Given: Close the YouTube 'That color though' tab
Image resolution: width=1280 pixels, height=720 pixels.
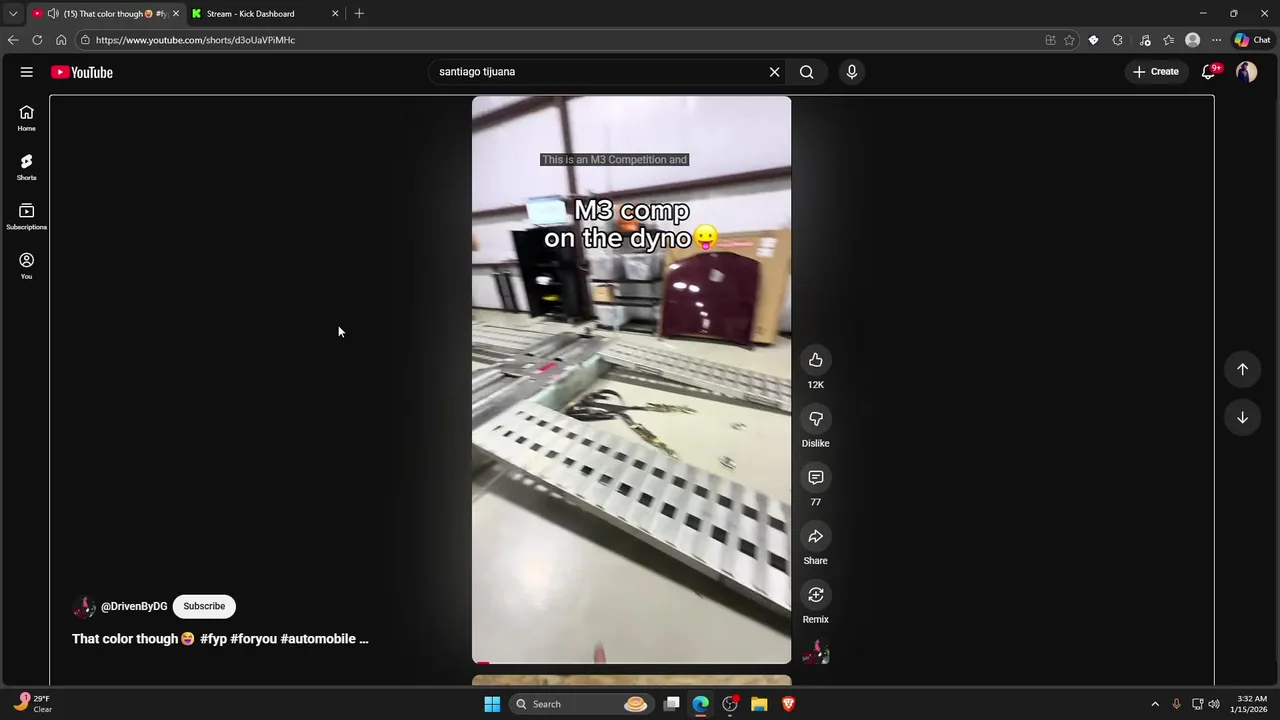Looking at the screenshot, I should 175,13.
